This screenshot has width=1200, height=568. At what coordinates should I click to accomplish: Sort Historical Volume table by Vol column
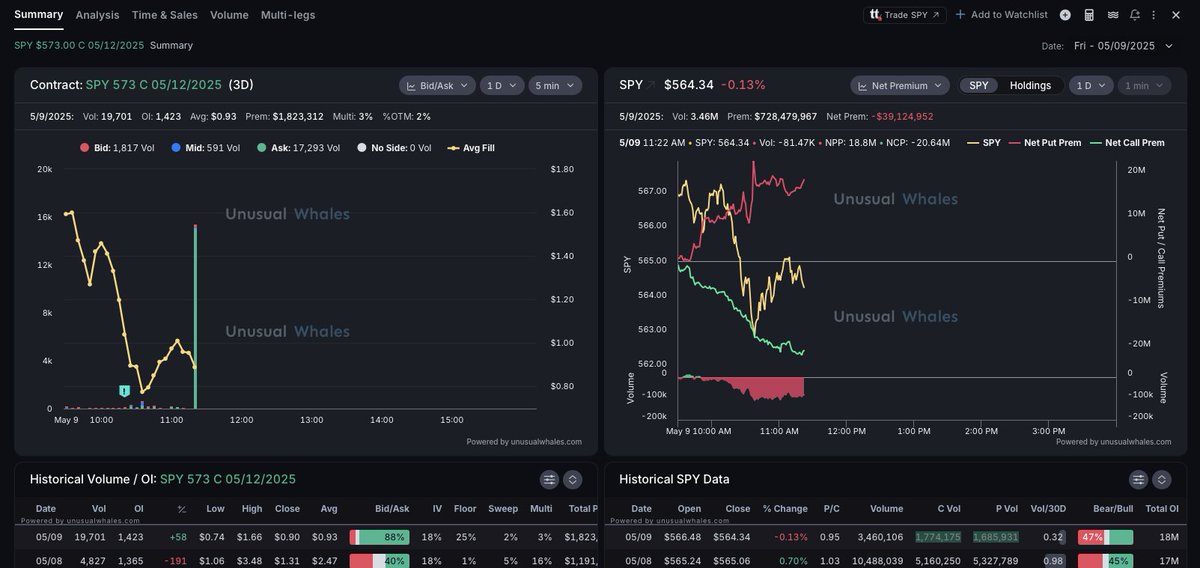(98, 509)
